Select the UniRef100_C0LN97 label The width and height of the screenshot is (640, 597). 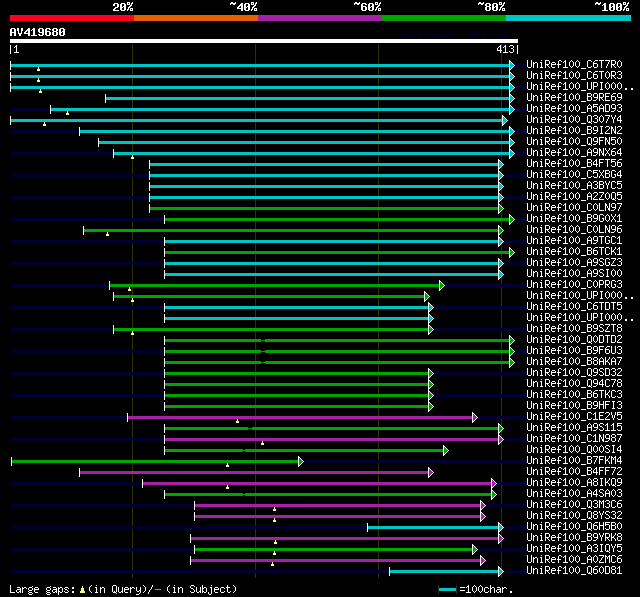(574, 208)
